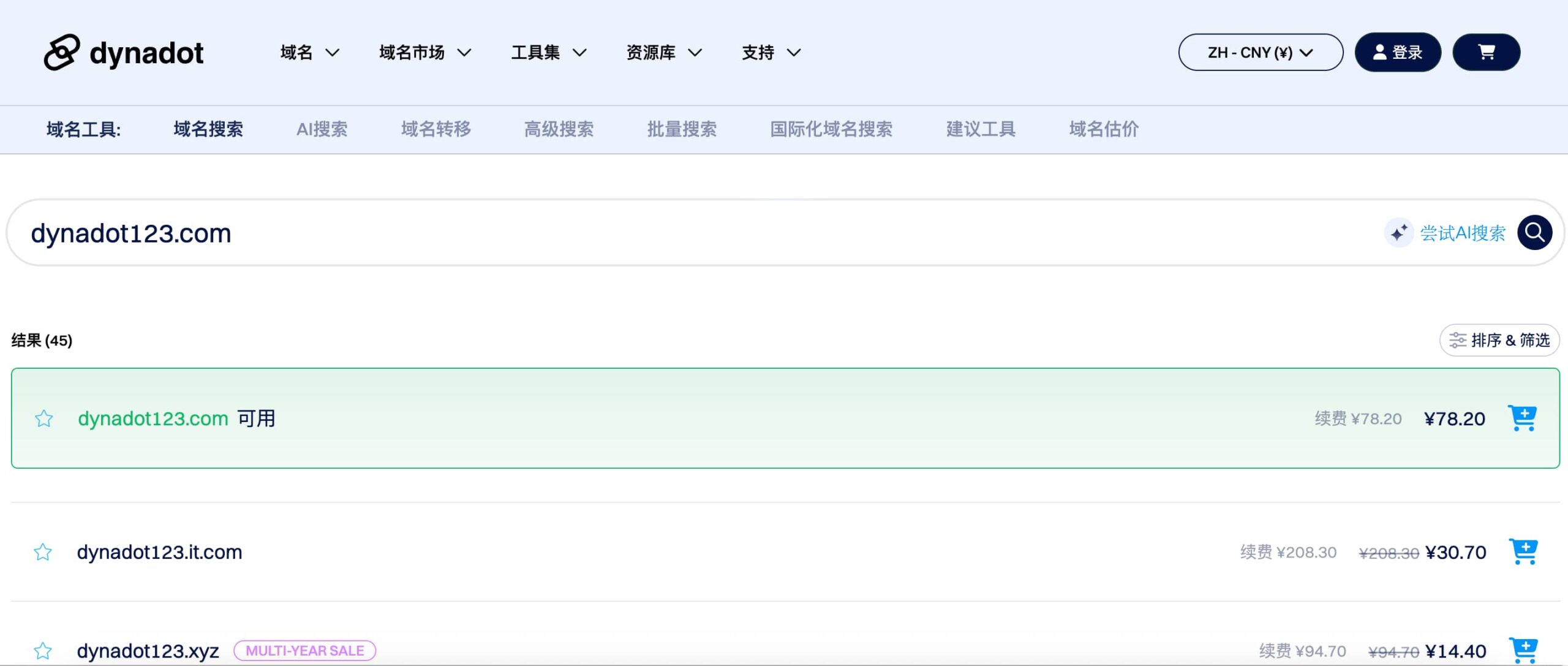Open the 尝试AI搜索 link
This screenshot has height=666, width=1568.
1463,232
